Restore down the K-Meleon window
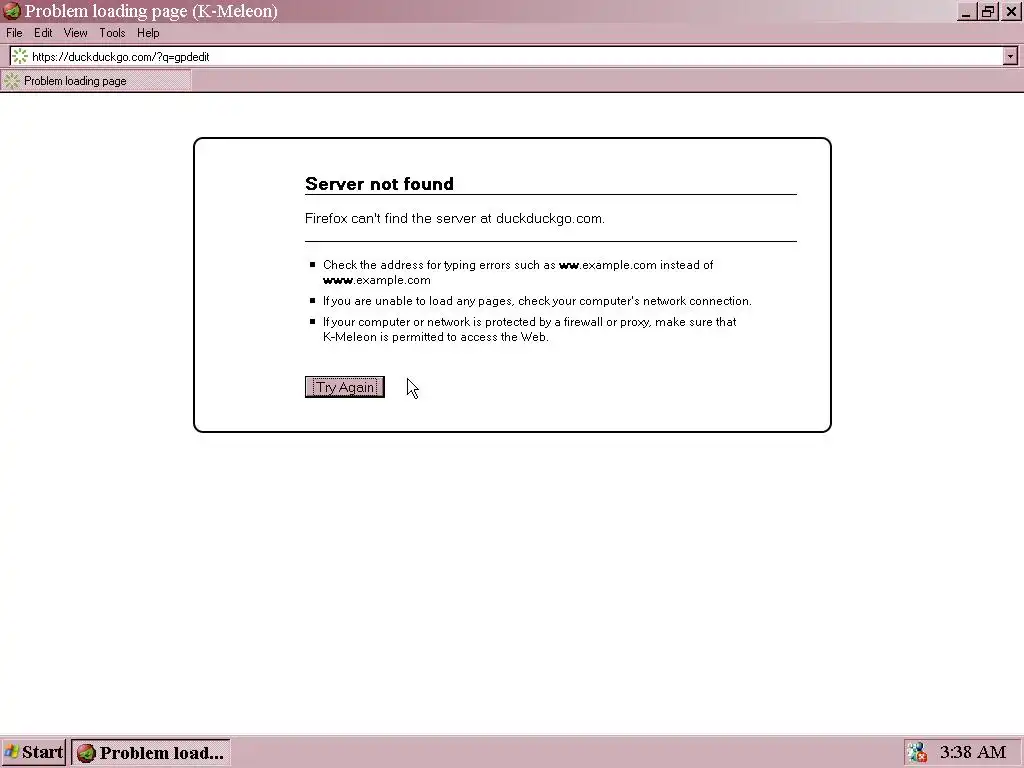1024x768 pixels. point(988,11)
